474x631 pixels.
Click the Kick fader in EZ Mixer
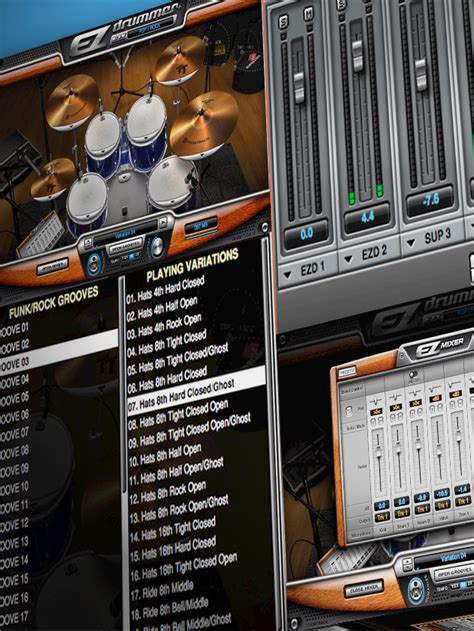pyautogui.click(x=379, y=452)
